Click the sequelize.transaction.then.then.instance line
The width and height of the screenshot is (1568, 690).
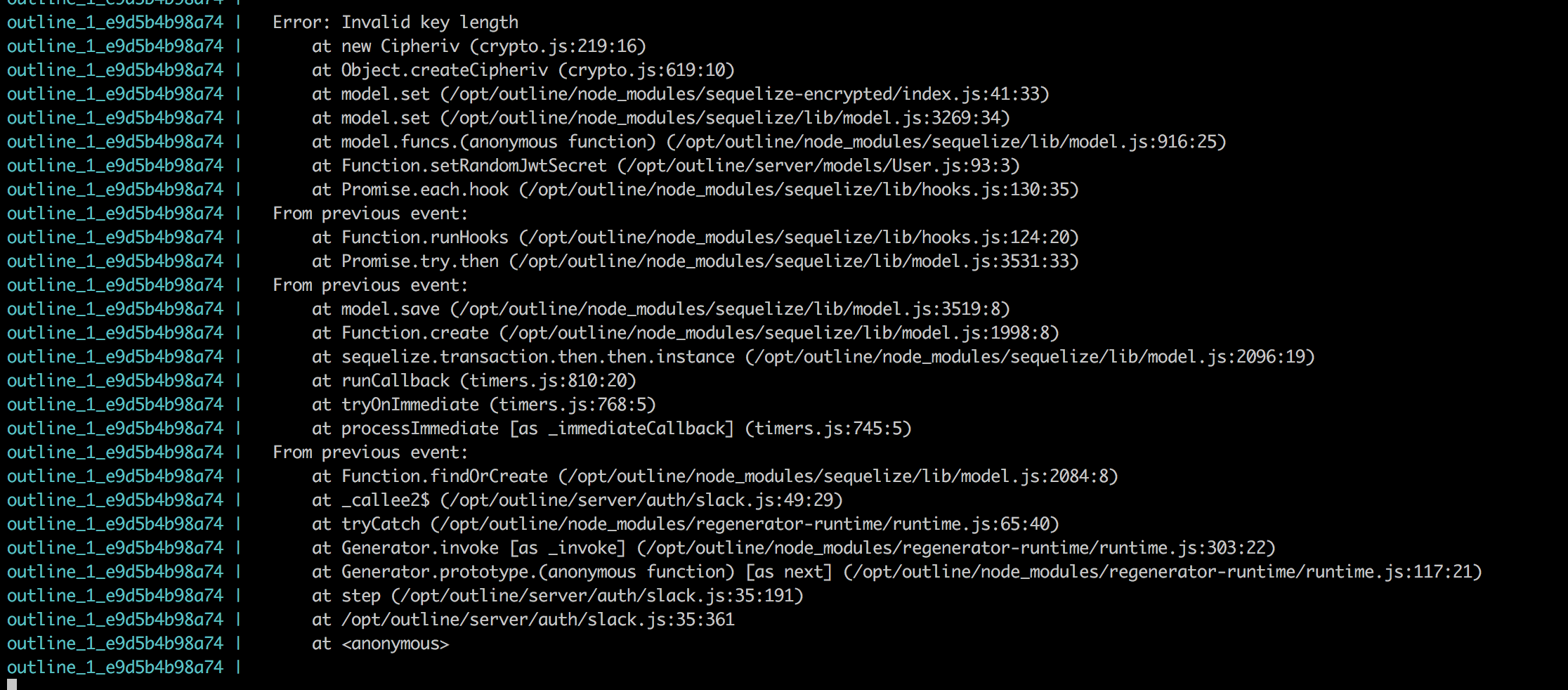click(814, 357)
